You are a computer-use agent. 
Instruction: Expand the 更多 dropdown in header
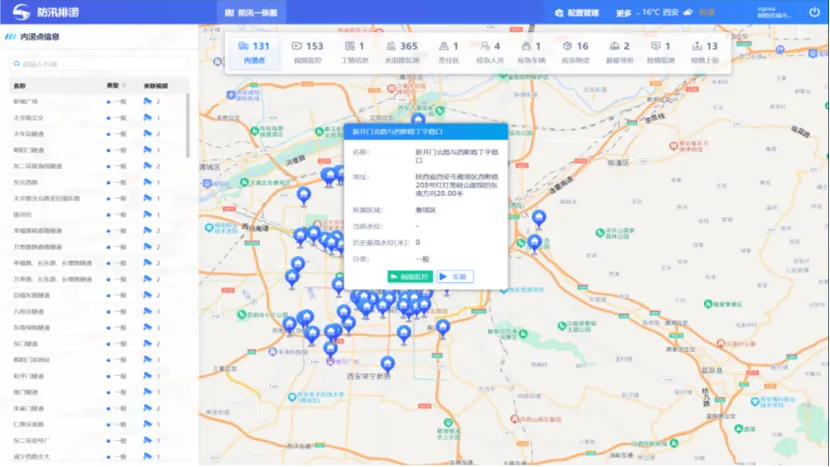(x=628, y=13)
